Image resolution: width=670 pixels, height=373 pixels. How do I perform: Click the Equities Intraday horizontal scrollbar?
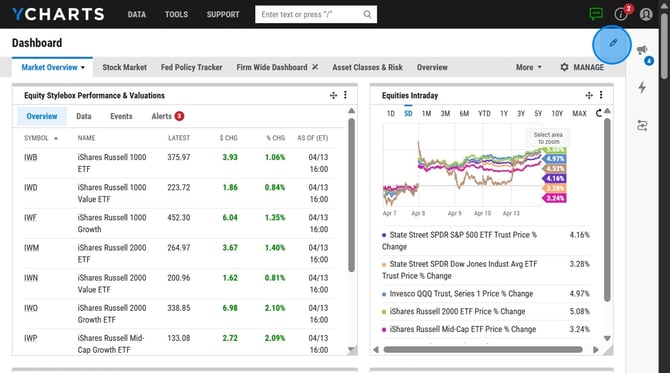click(483, 350)
